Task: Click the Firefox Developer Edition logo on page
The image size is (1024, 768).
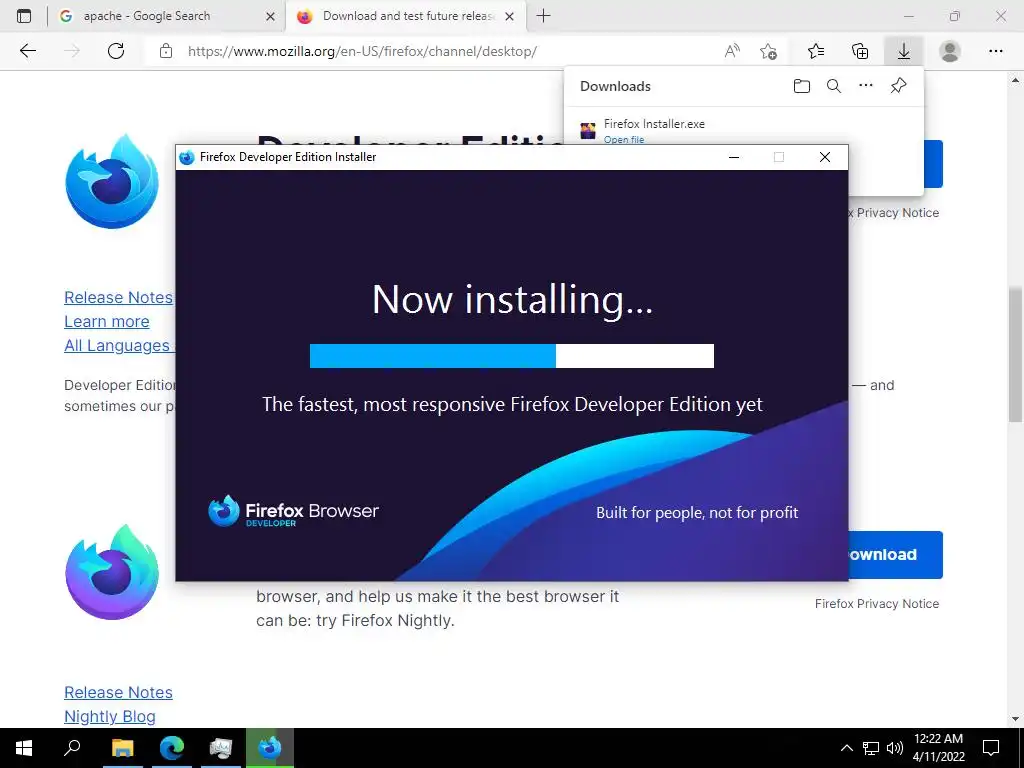Action: [112, 182]
